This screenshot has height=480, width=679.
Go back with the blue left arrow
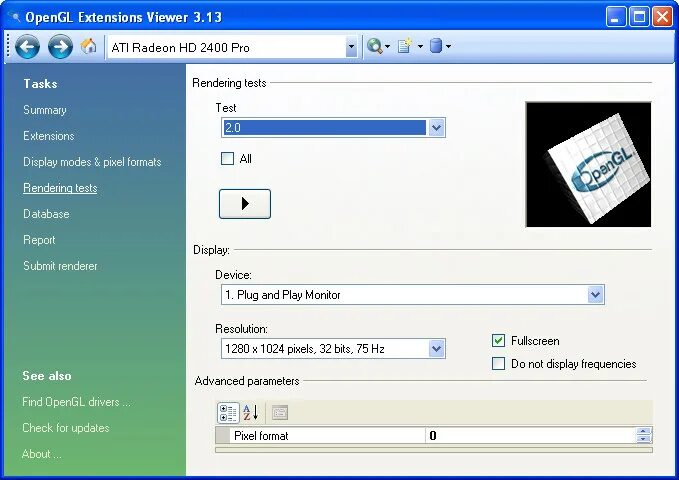click(x=27, y=46)
